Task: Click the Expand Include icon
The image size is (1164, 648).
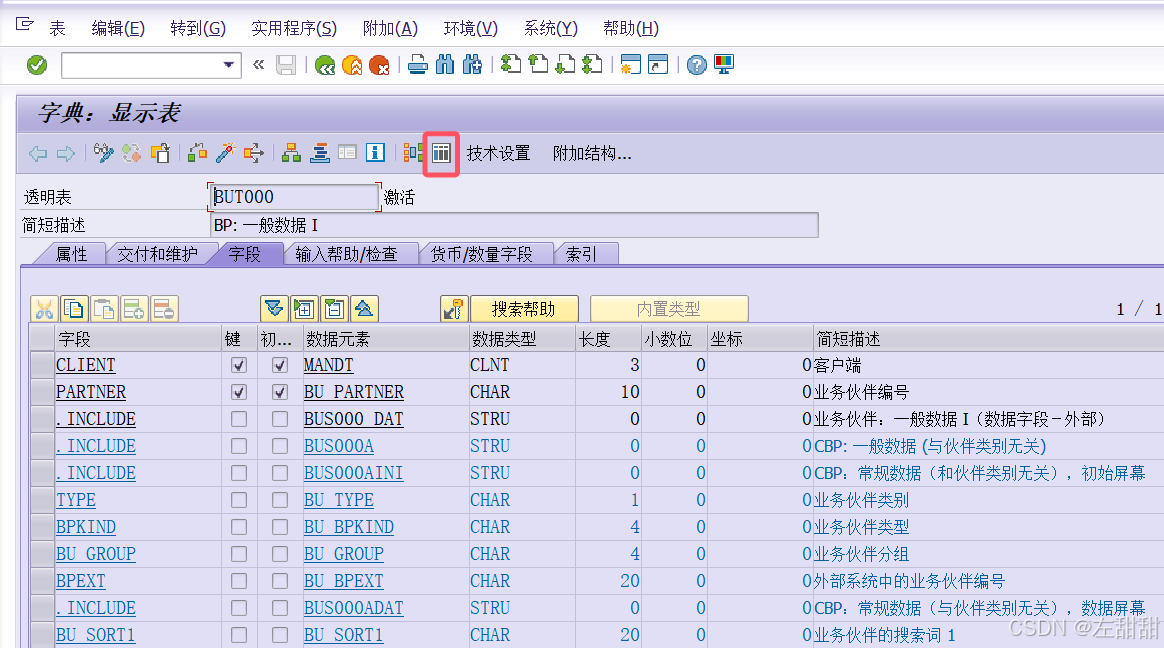Action: 304,309
